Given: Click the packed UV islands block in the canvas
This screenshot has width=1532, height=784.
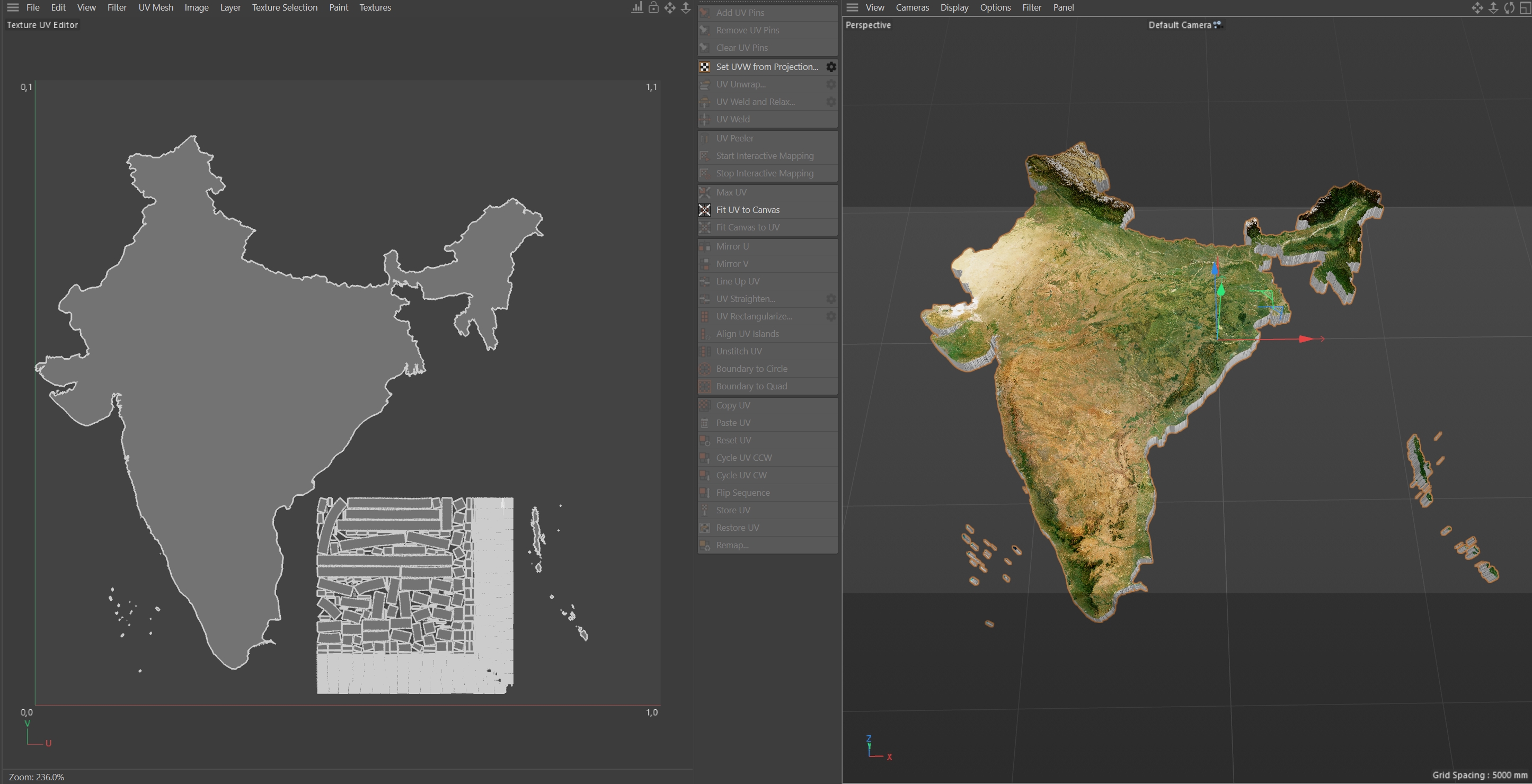Looking at the screenshot, I should coord(414,594).
